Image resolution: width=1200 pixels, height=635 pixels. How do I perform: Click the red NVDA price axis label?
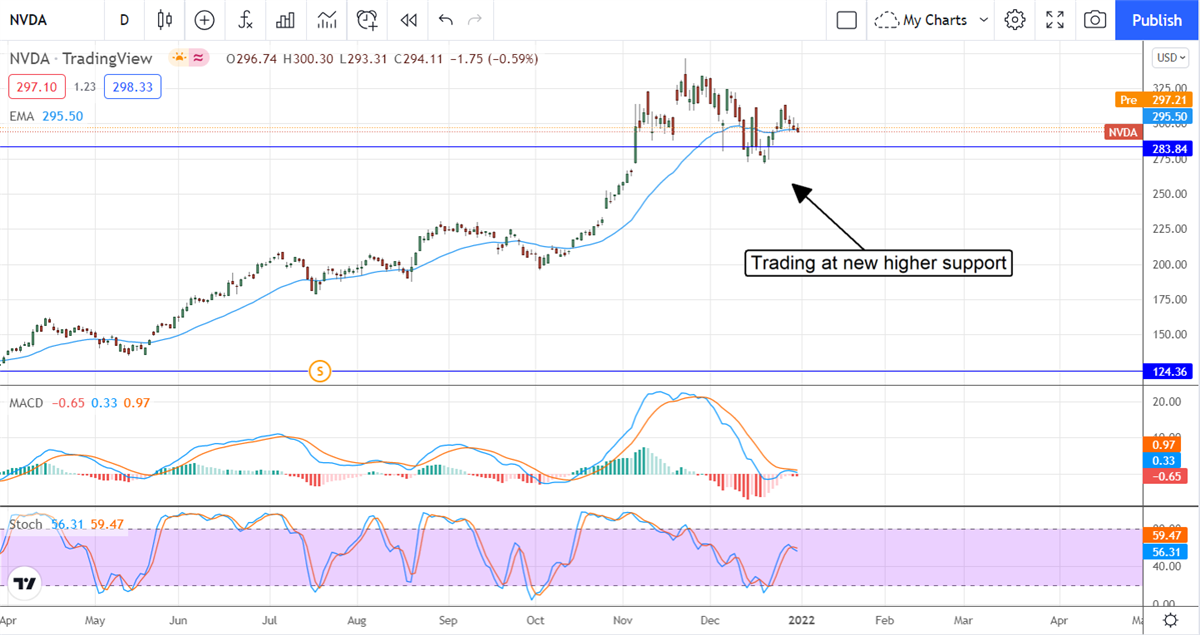[x=1122, y=132]
